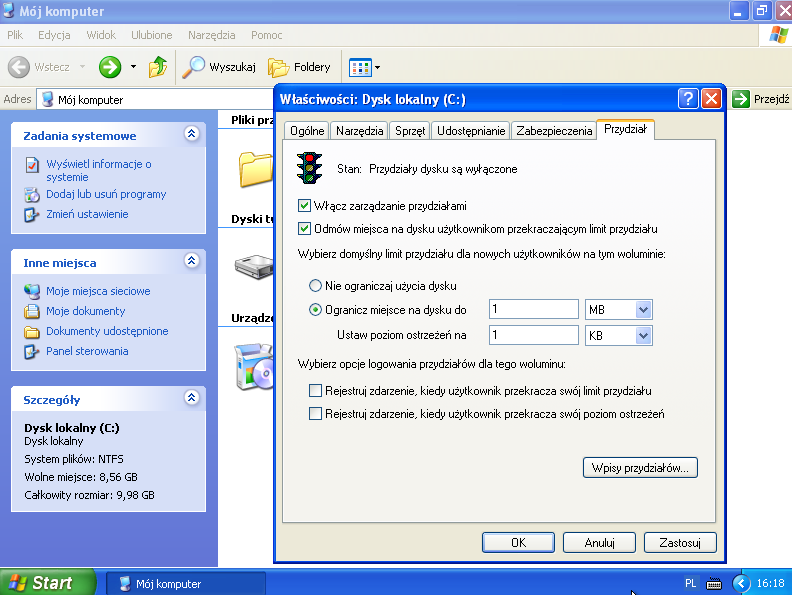
Task: Click the Up folder icon in toolbar
Action: point(158,67)
